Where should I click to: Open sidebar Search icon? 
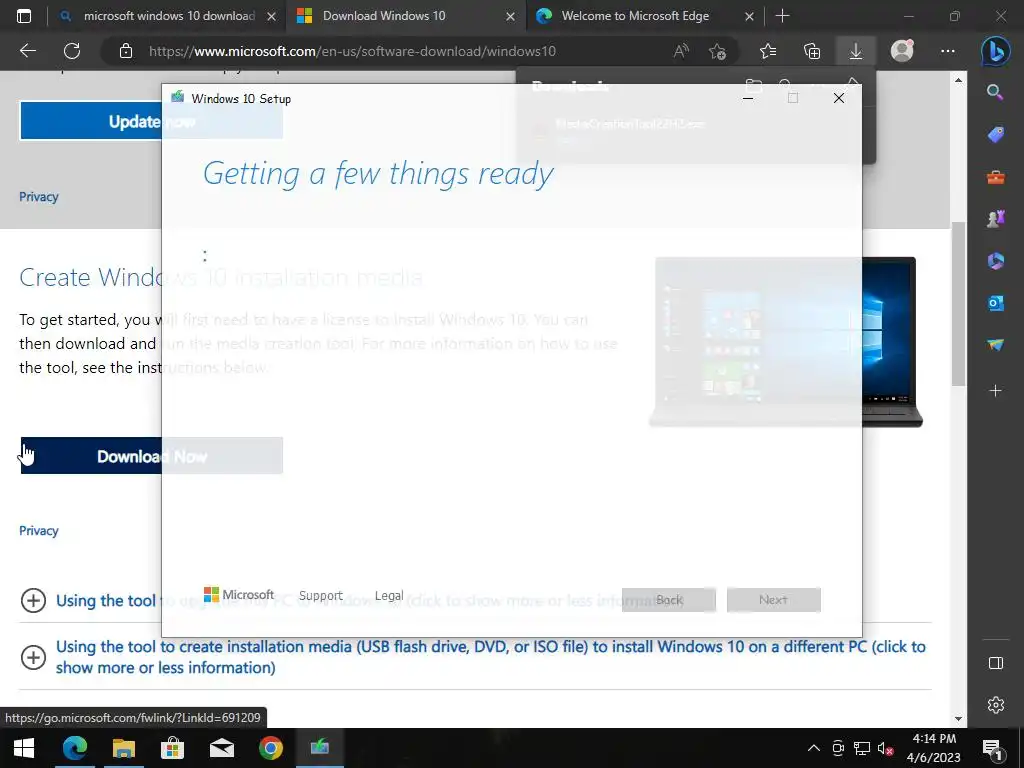click(x=995, y=92)
